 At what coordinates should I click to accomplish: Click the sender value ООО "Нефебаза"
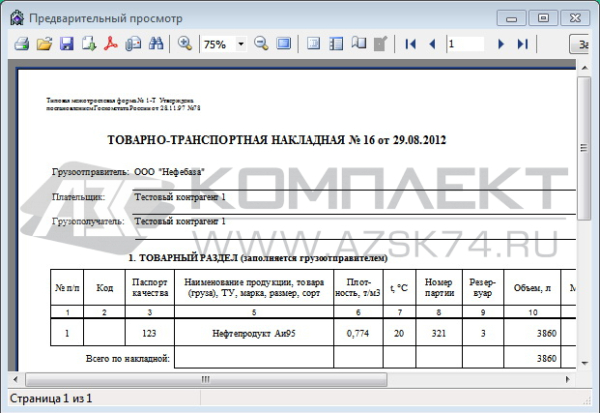(169, 172)
